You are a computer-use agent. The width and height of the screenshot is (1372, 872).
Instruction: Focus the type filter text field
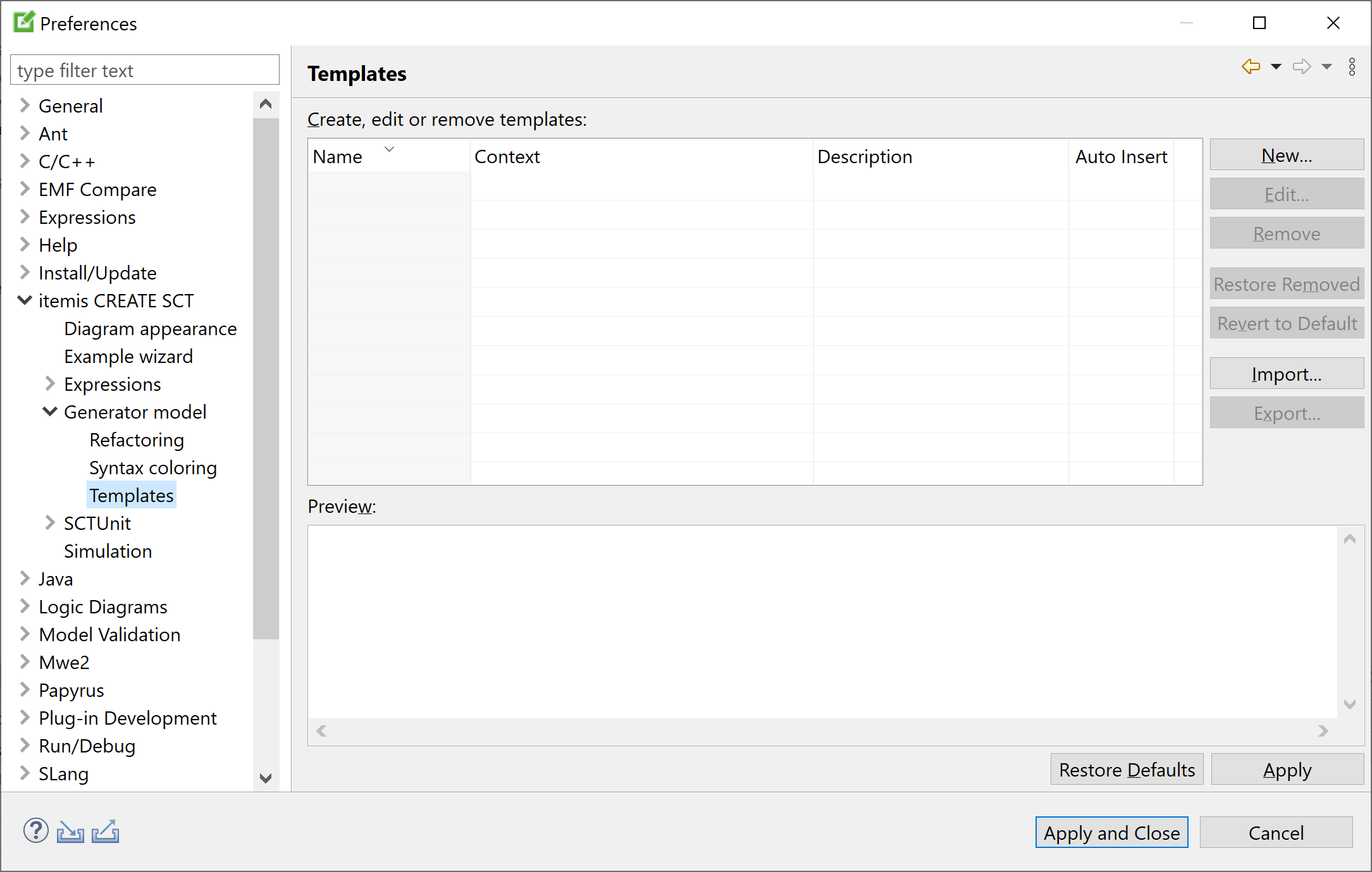click(145, 70)
